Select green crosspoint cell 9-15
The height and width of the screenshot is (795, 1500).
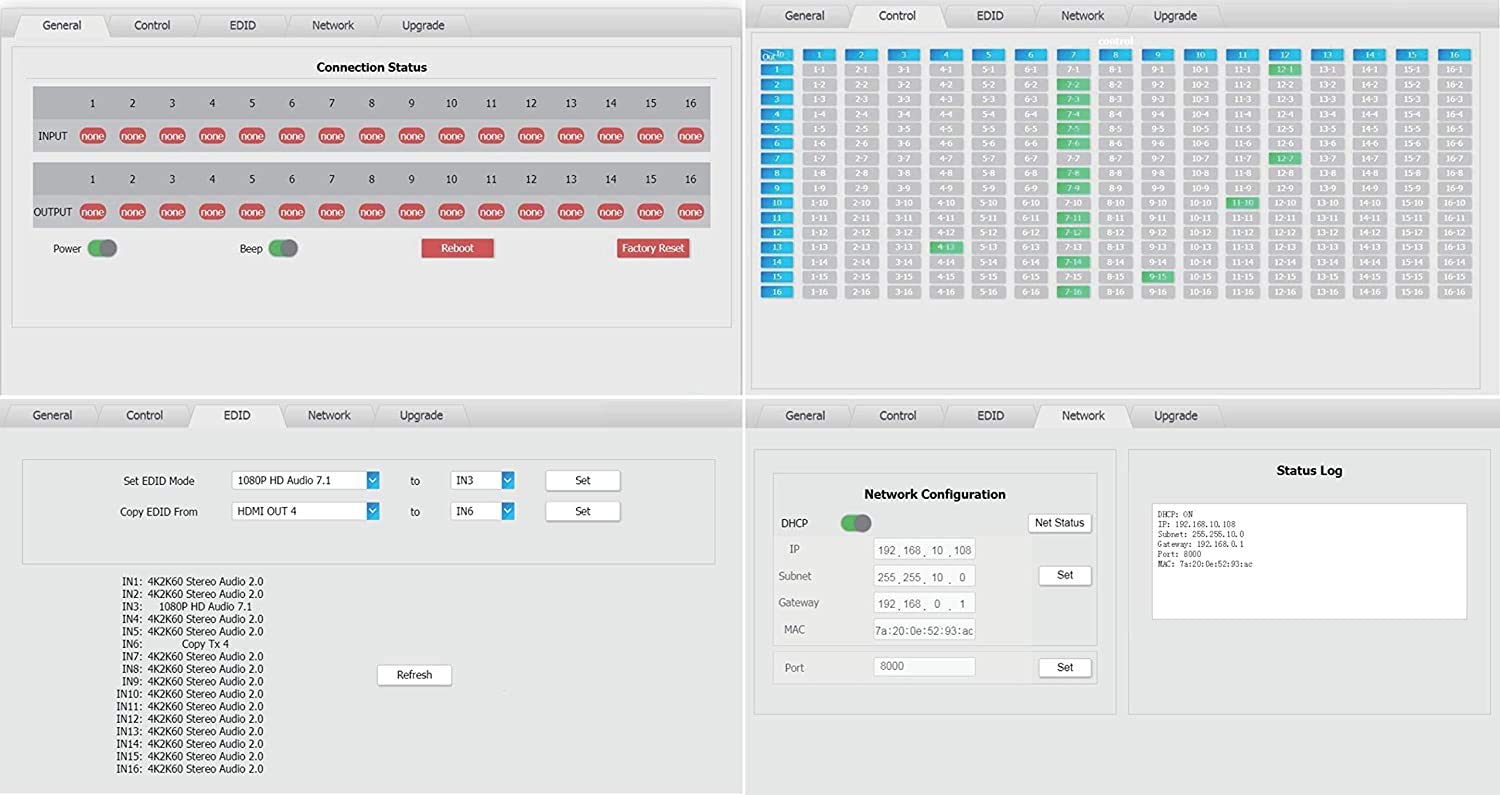click(1158, 277)
